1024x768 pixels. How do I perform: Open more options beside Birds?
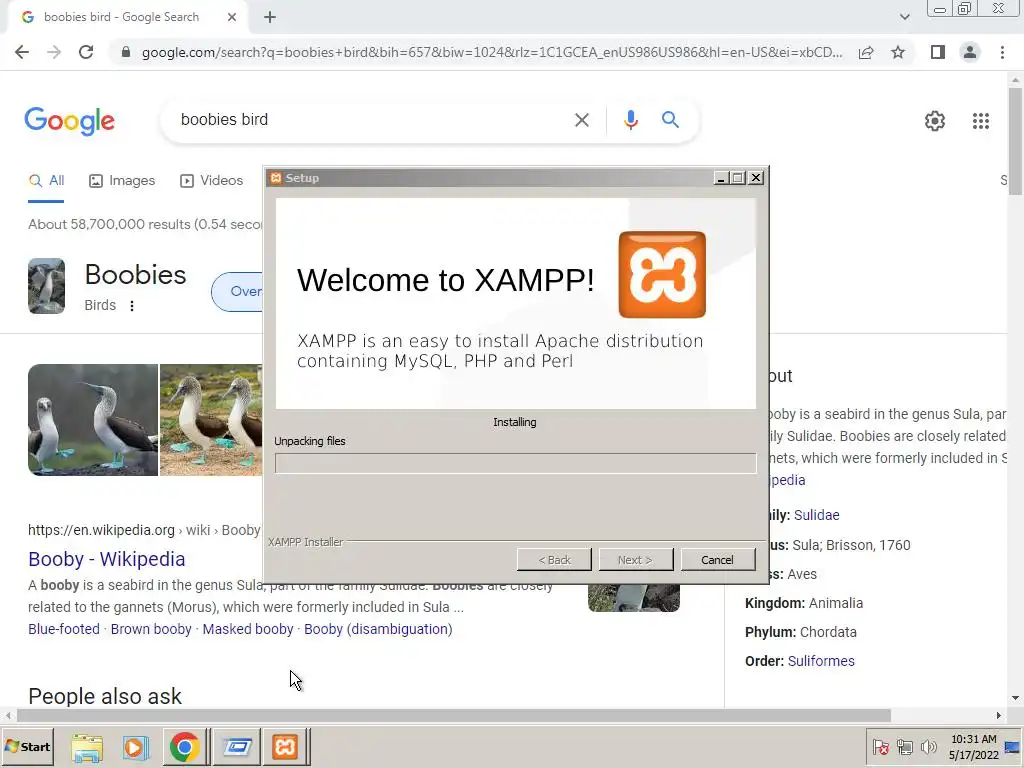click(132, 306)
